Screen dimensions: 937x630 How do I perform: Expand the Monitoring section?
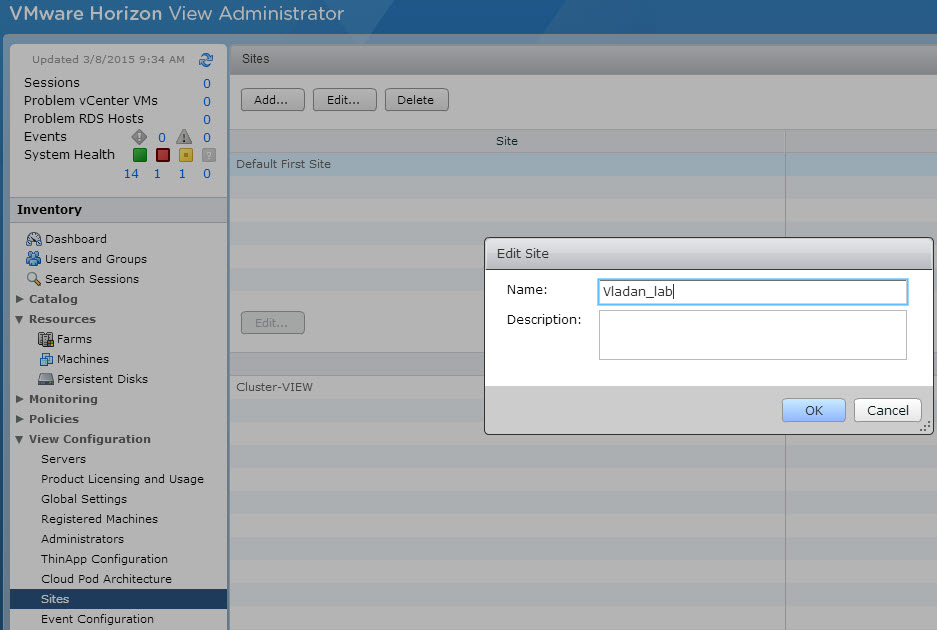click(20, 399)
